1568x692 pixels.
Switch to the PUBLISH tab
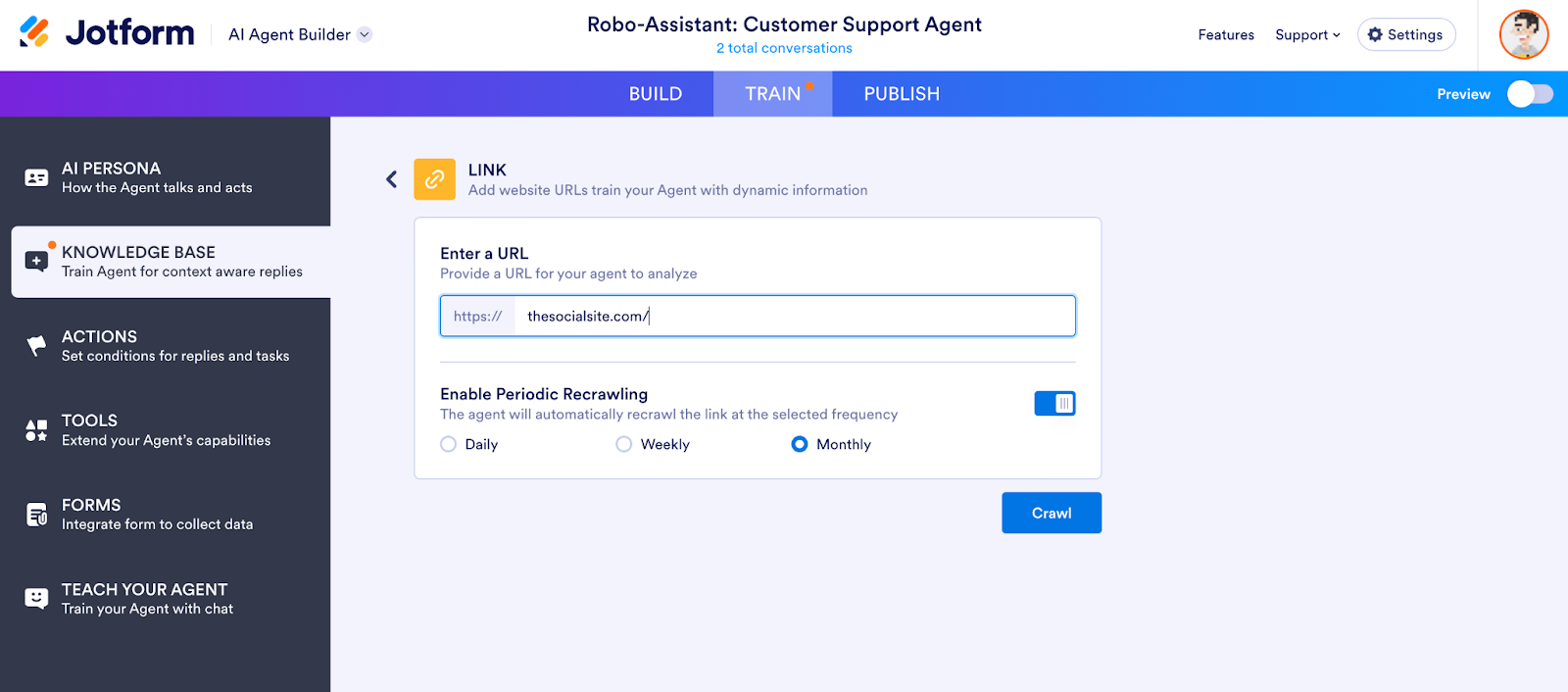(x=902, y=94)
